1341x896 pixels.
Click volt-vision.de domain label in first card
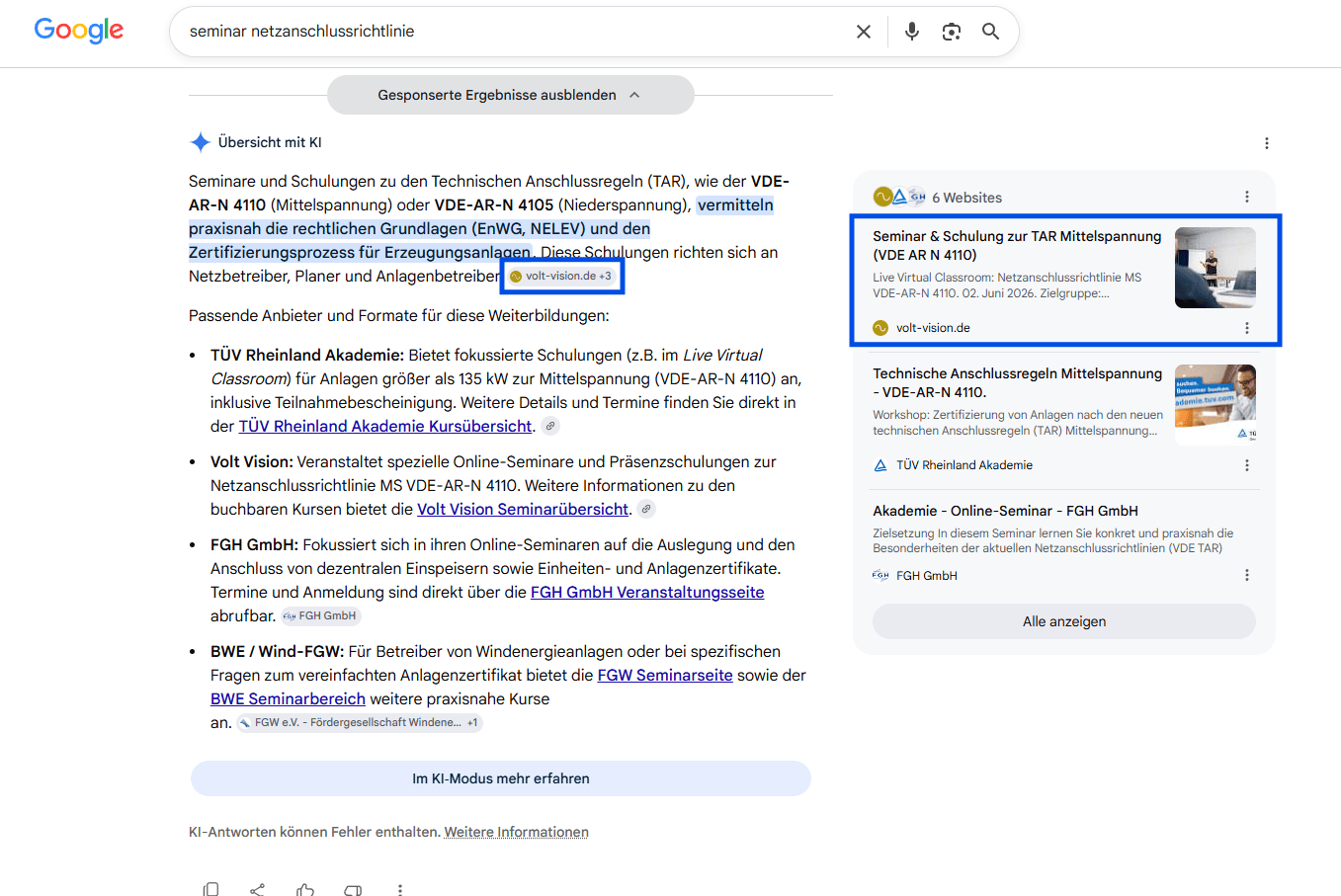(x=933, y=328)
